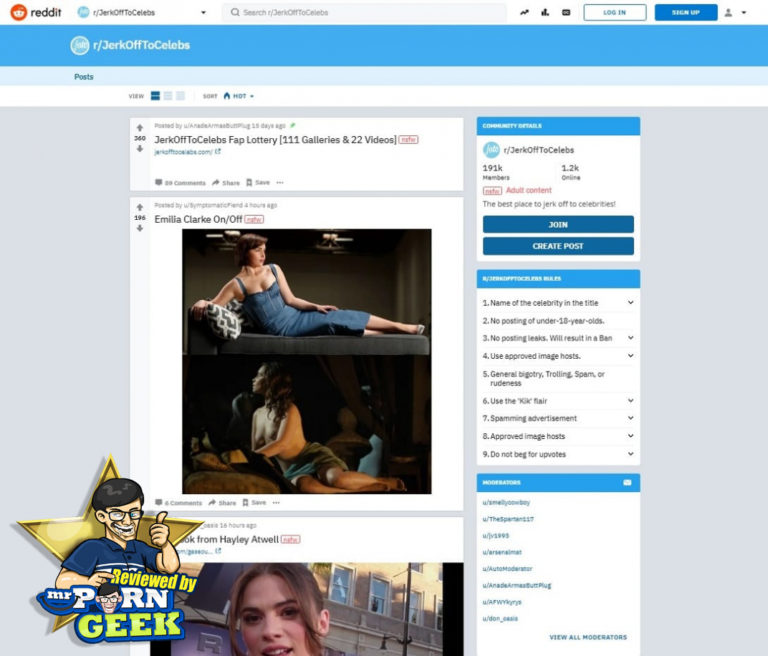The height and width of the screenshot is (656, 768).
Task: Open the mail icon in the top bar
Action: 566,12
